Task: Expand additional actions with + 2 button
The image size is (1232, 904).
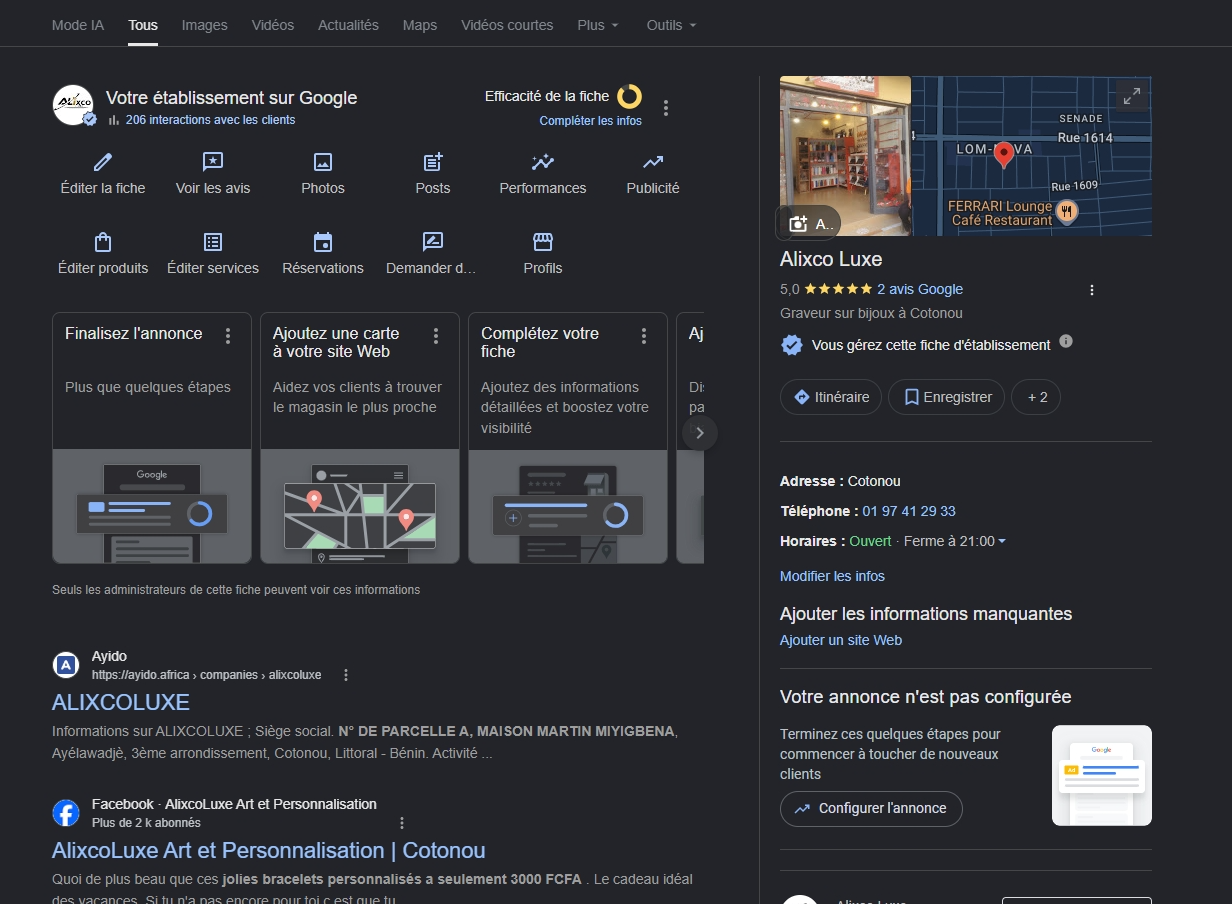Action: click(1036, 397)
